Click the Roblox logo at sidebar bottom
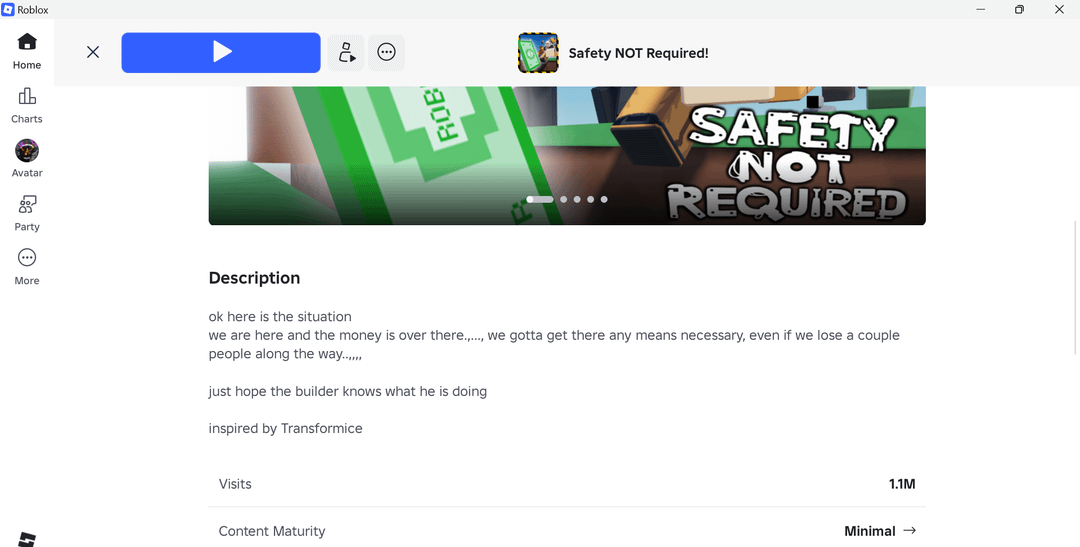 [x=27, y=539]
